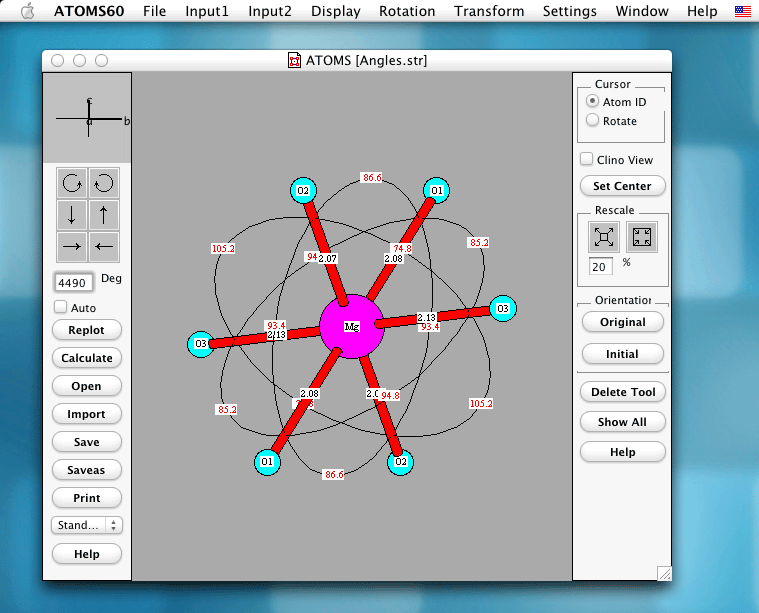The image size is (759, 613).
Task: Toggle the Auto checkbox
Action: click(61, 308)
